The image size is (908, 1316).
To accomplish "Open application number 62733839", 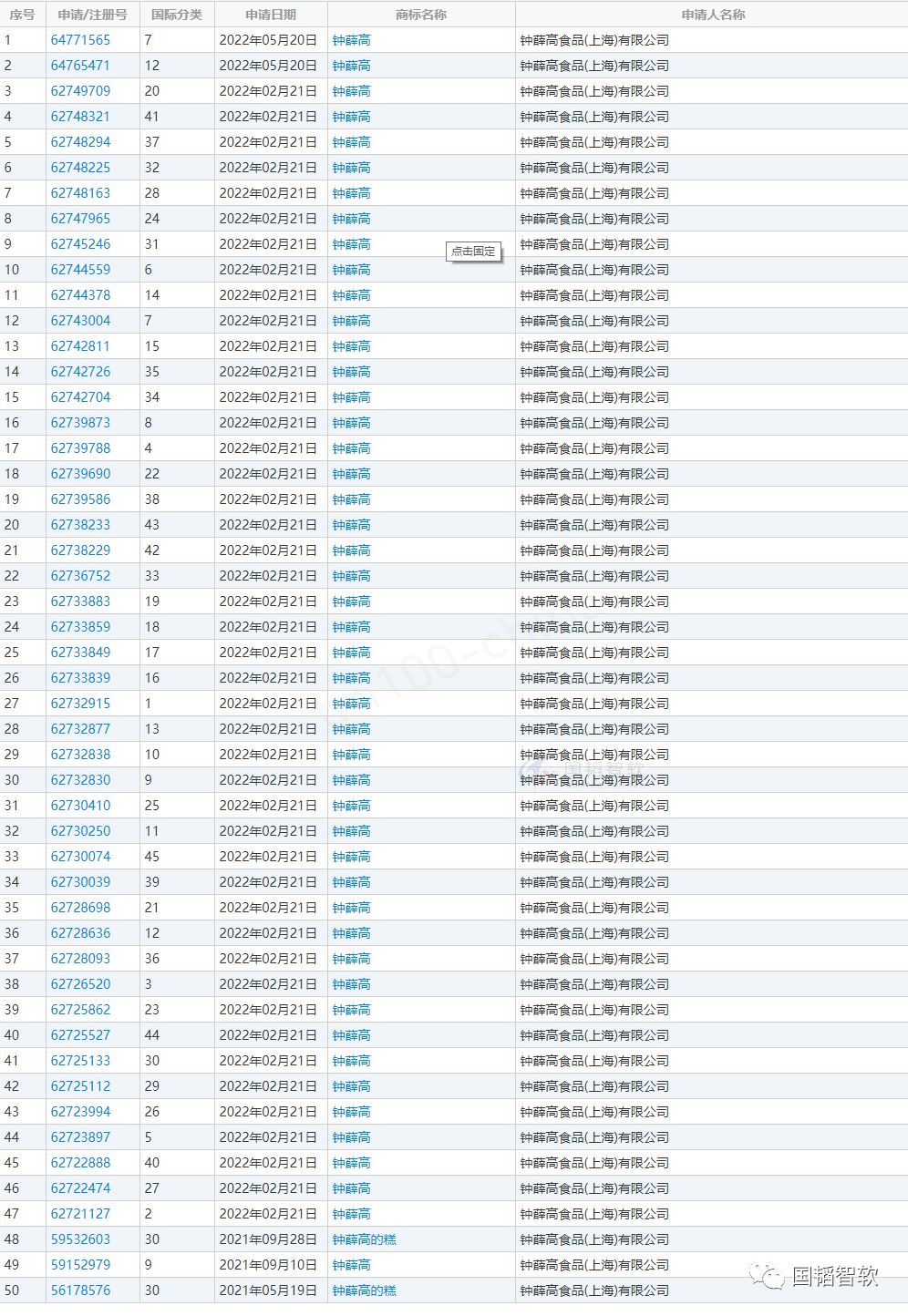I will coord(80,678).
